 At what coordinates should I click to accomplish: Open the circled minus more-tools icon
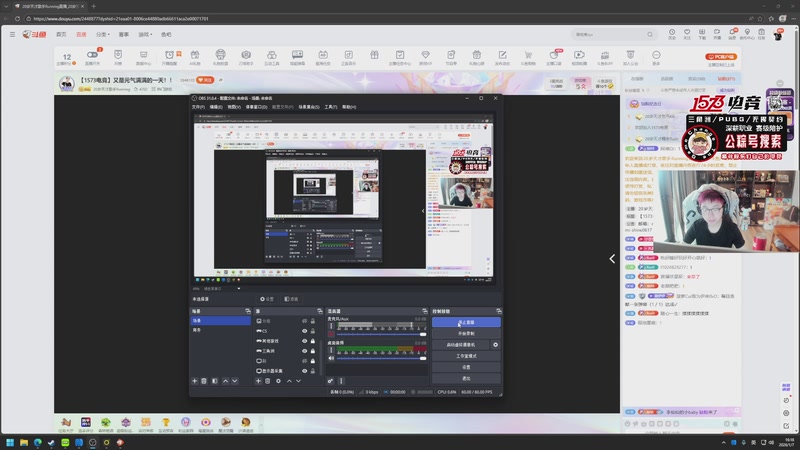tap(656, 55)
